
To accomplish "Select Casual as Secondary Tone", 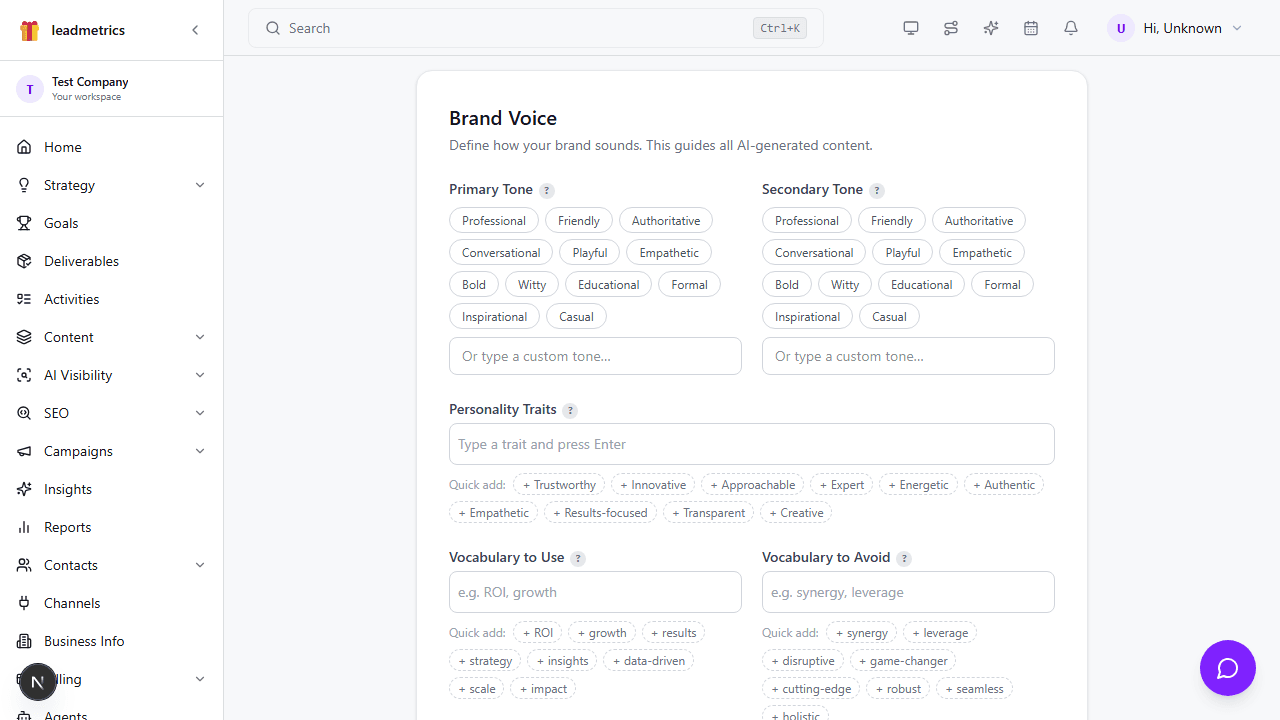I will coord(889,317).
